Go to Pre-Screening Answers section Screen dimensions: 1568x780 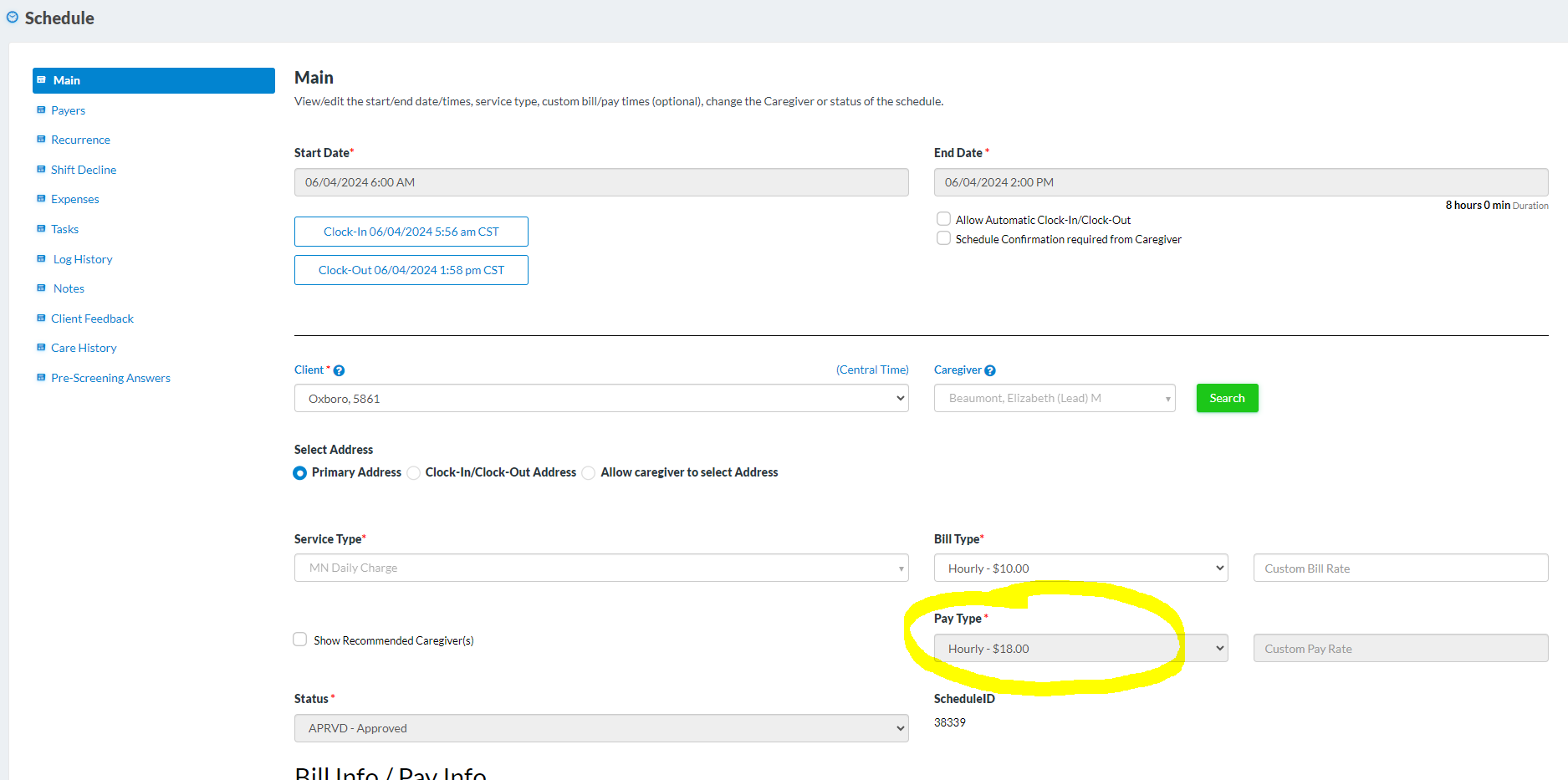(110, 378)
